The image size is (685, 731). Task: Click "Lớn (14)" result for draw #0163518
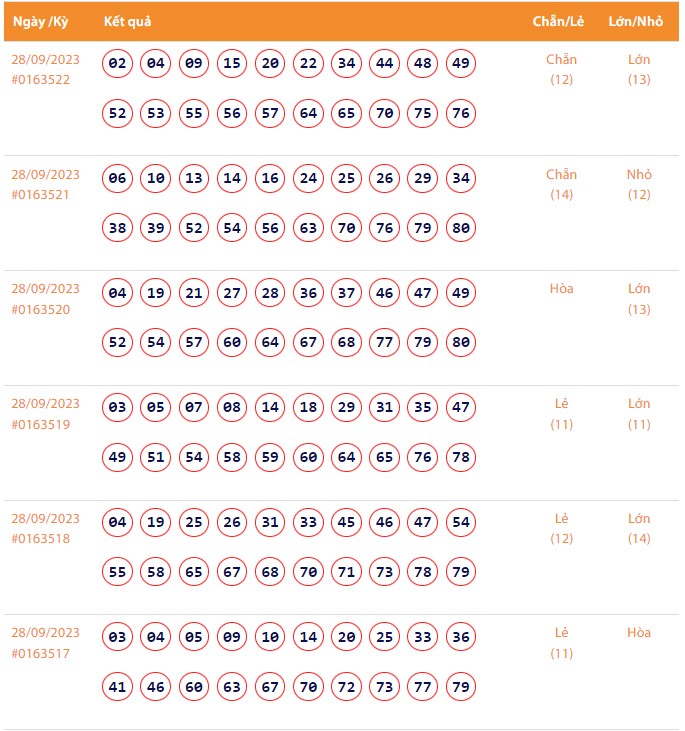tap(639, 528)
